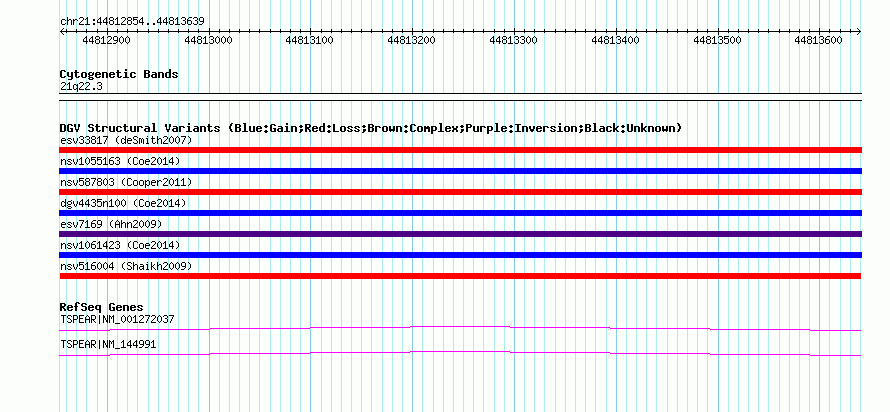Click the red bar under nsv587803
This screenshot has width=890, height=412.
click(460, 192)
